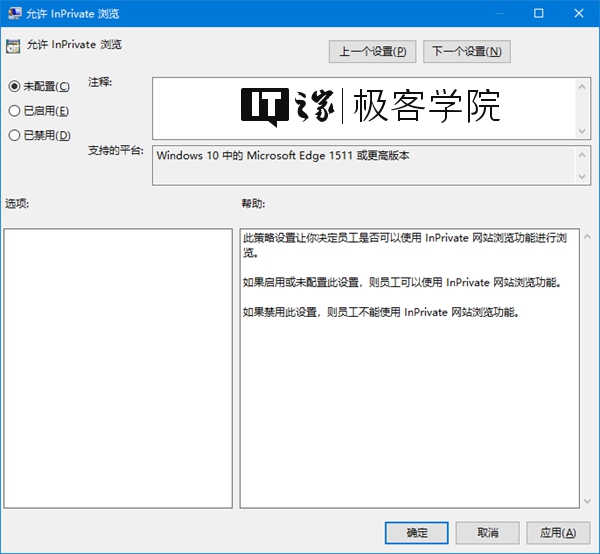The width and height of the screenshot is (600, 554).
Task: Close the 允许 InPrivate 浏览 dialog
Action: point(579,13)
